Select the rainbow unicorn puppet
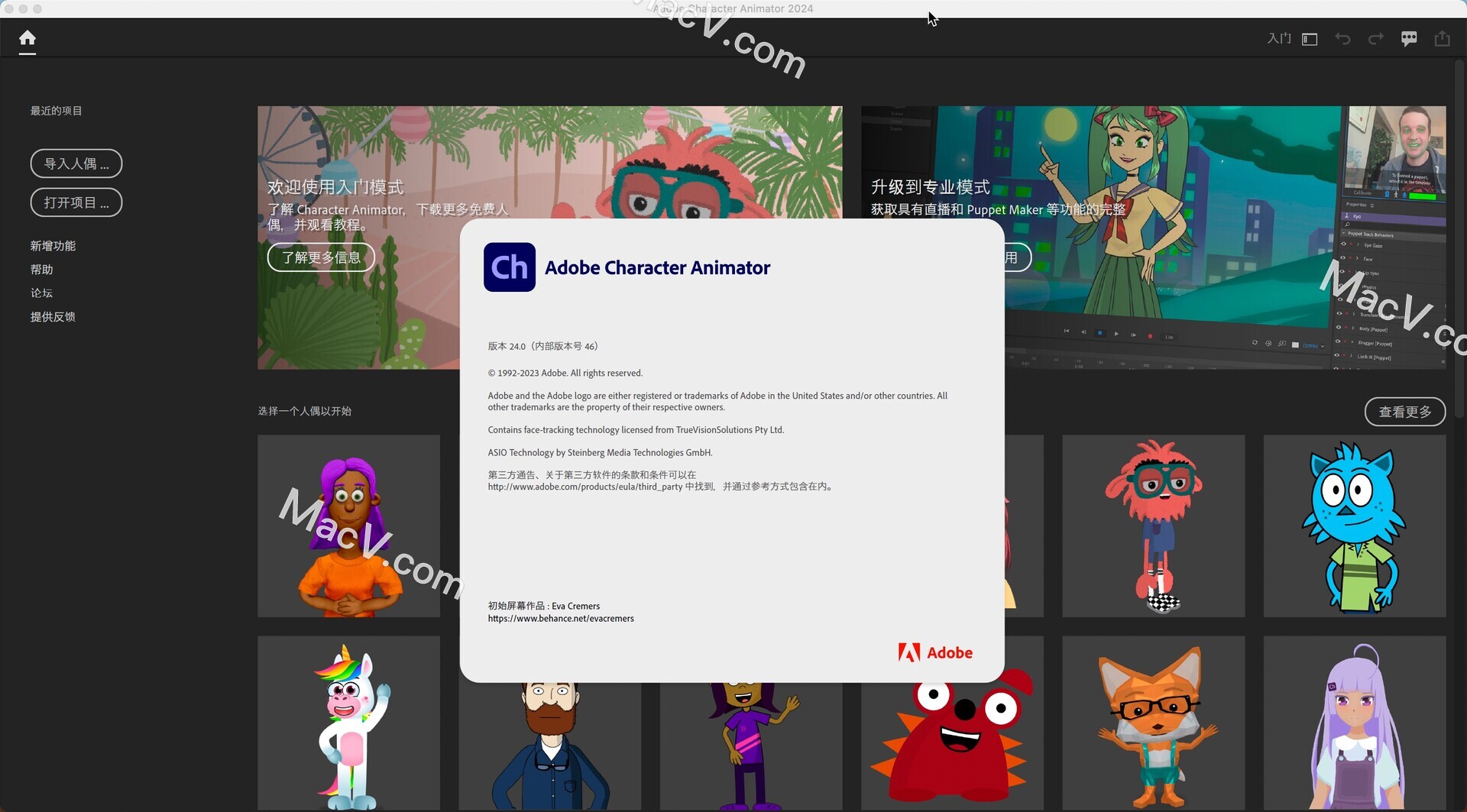This screenshot has width=1467, height=812. point(348,723)
